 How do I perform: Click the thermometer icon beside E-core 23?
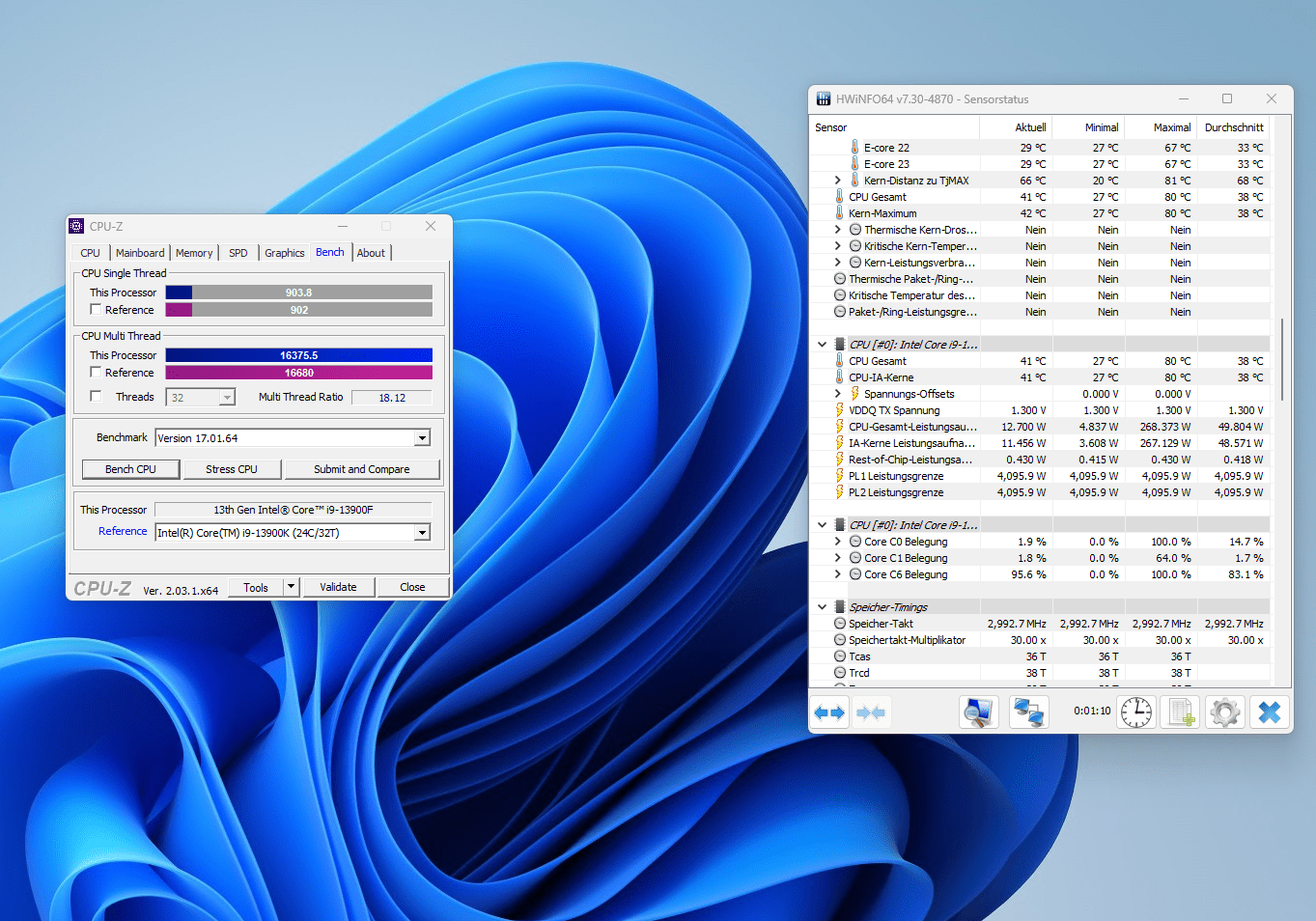(854, 164)
